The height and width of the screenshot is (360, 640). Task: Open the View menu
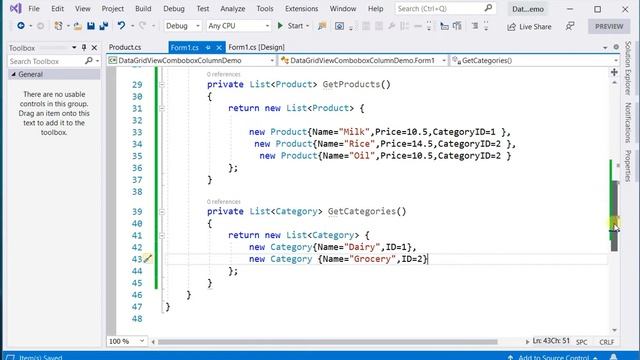82,9
